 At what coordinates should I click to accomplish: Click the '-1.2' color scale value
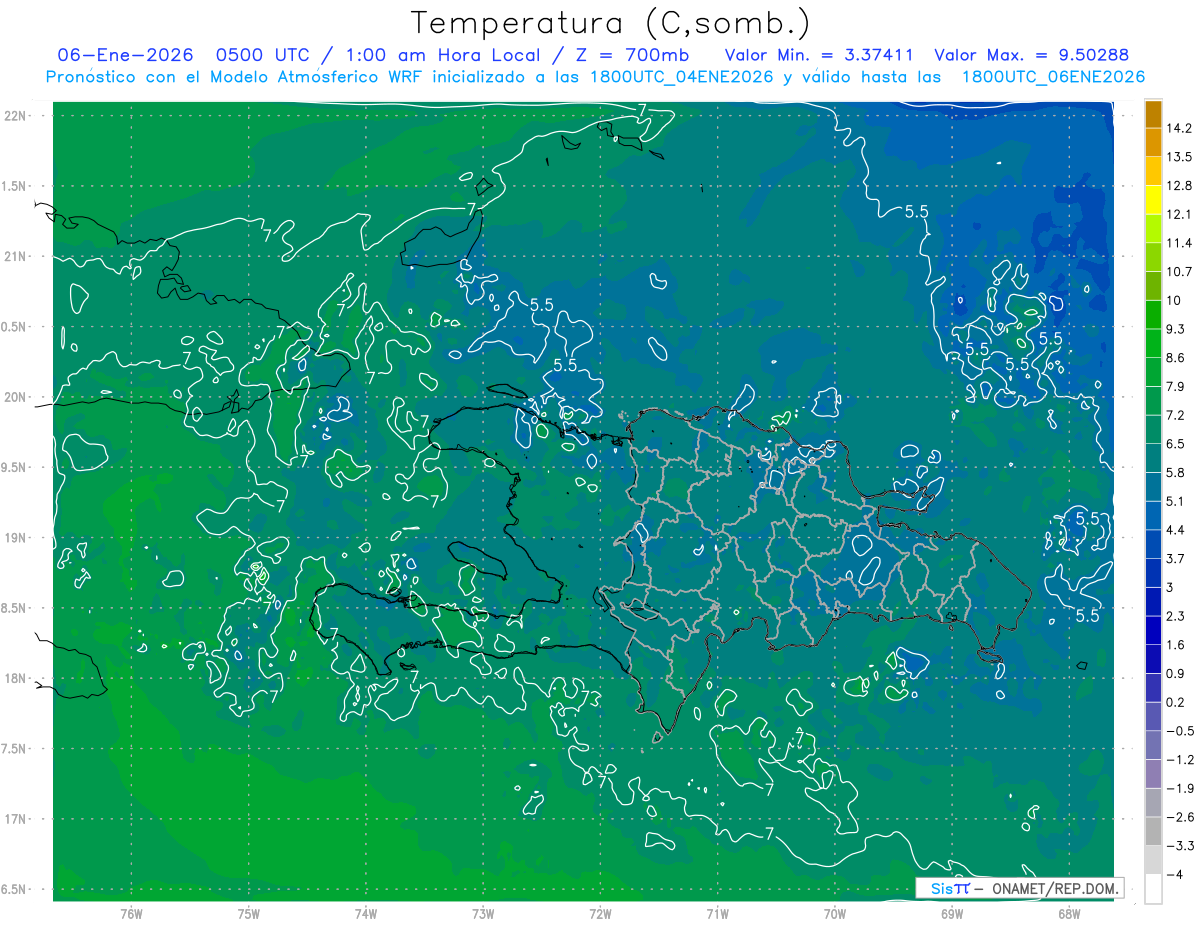1179,760
